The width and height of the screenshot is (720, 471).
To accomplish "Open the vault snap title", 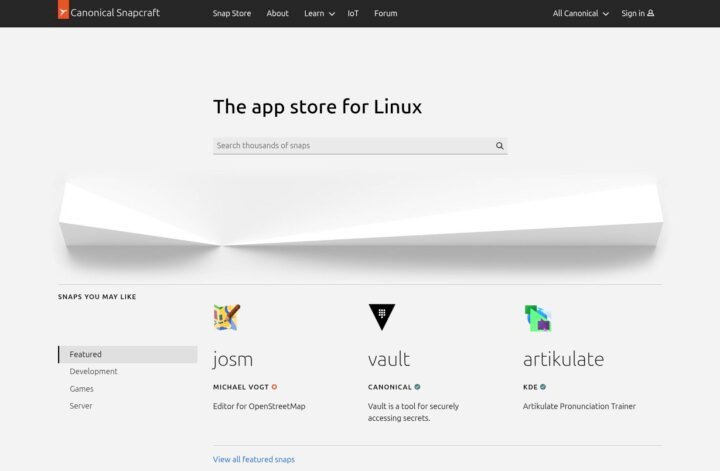I will pos(388,359).
